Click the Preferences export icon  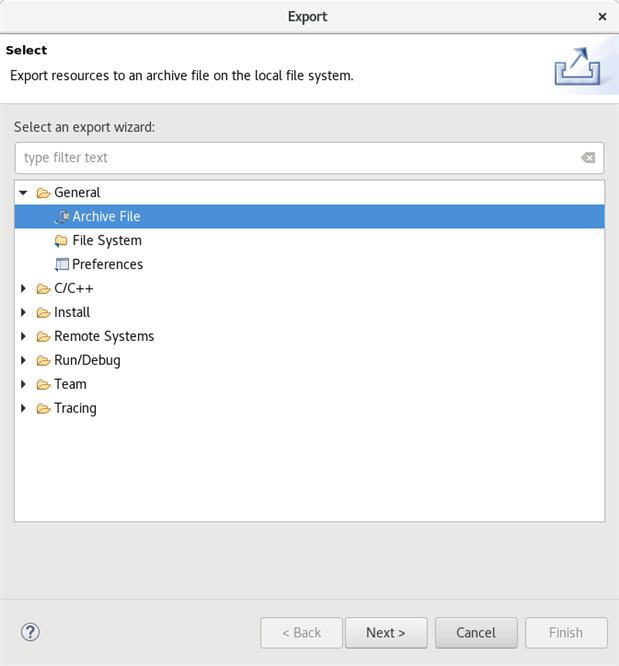pyautogui.click(x=62, y=264)
